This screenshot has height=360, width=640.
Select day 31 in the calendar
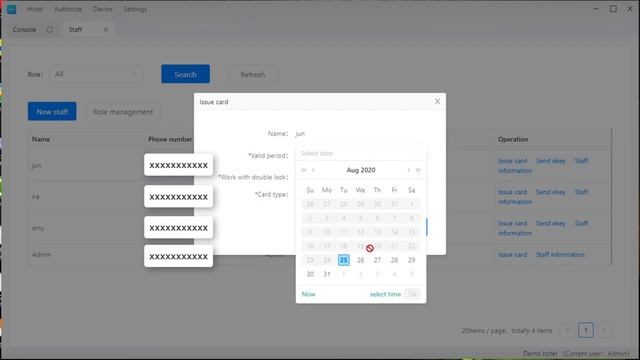(x=327, y=274)
